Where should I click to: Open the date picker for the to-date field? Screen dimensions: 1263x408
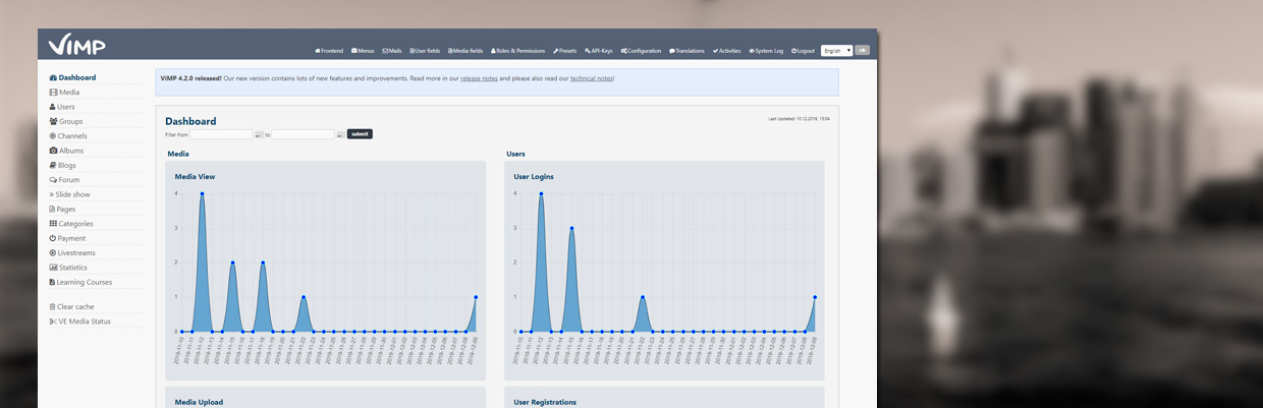340,134
